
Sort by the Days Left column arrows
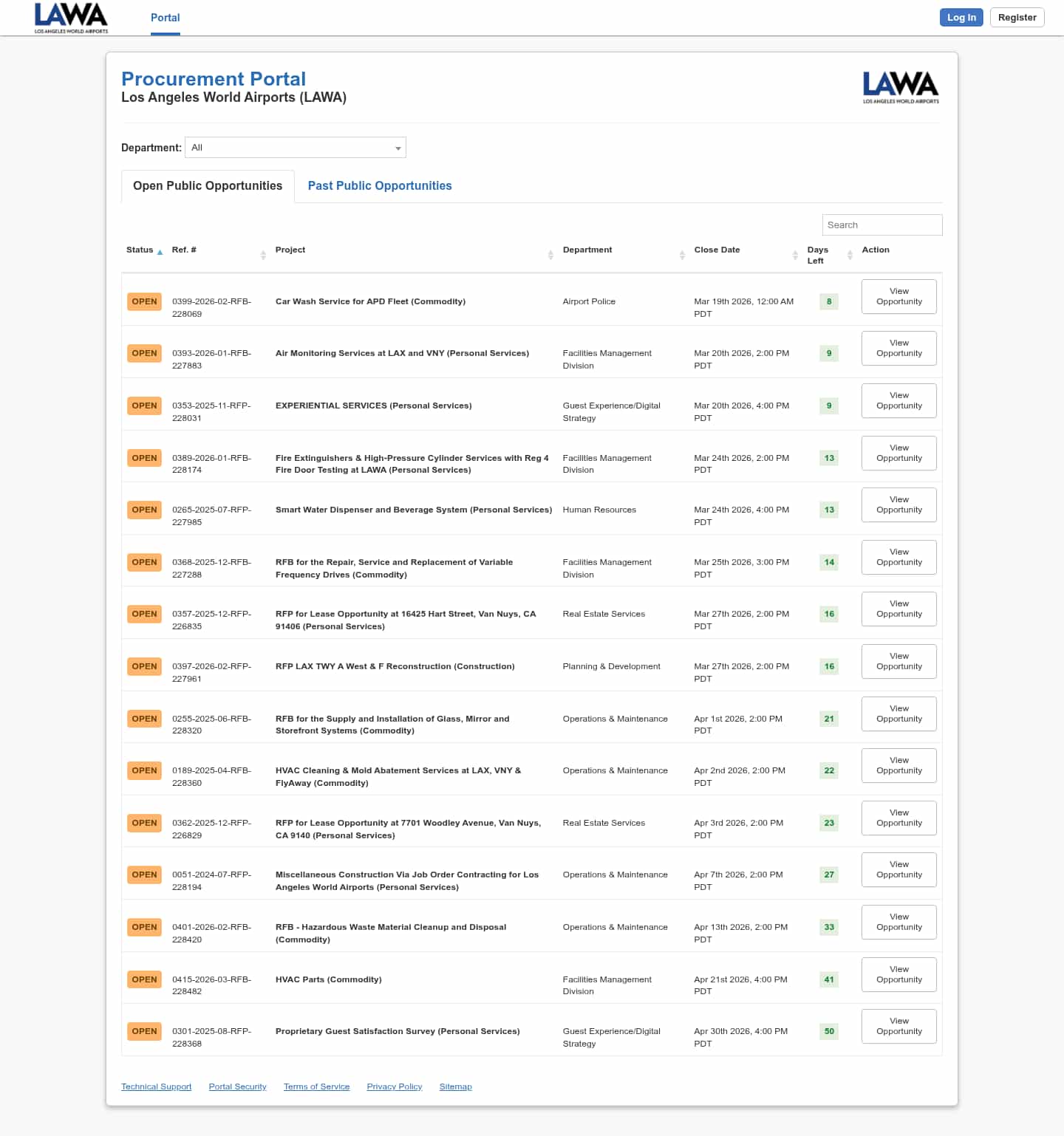point(850,255)
